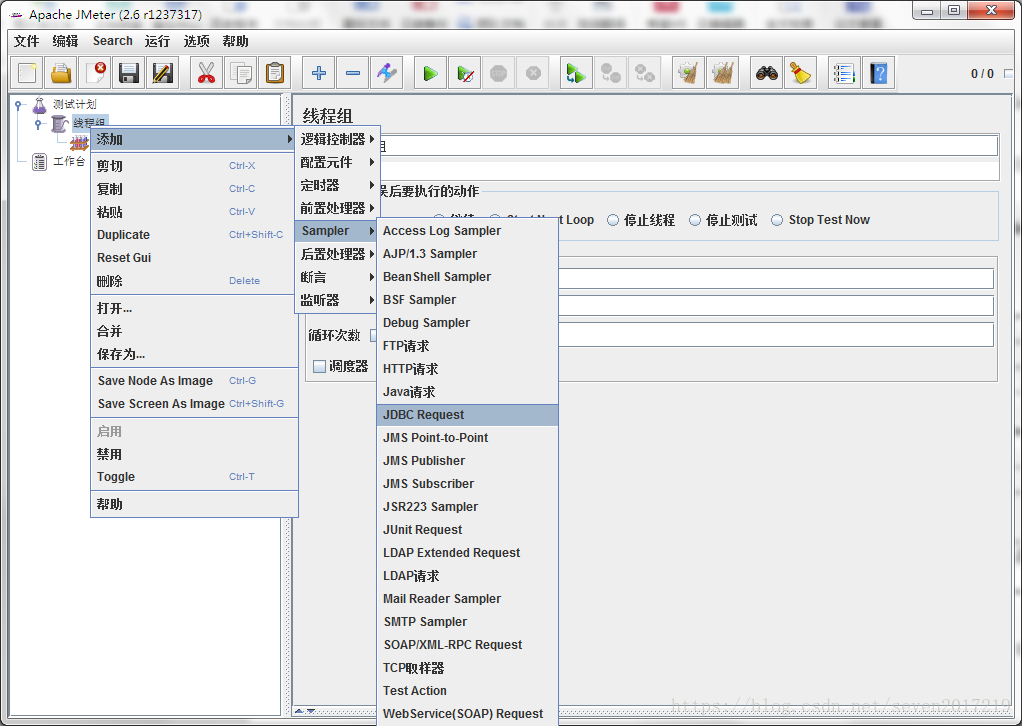Expand the 断言 submenu
The height and width of the screenshot is (726, 1022).
(x=337, y=277)
